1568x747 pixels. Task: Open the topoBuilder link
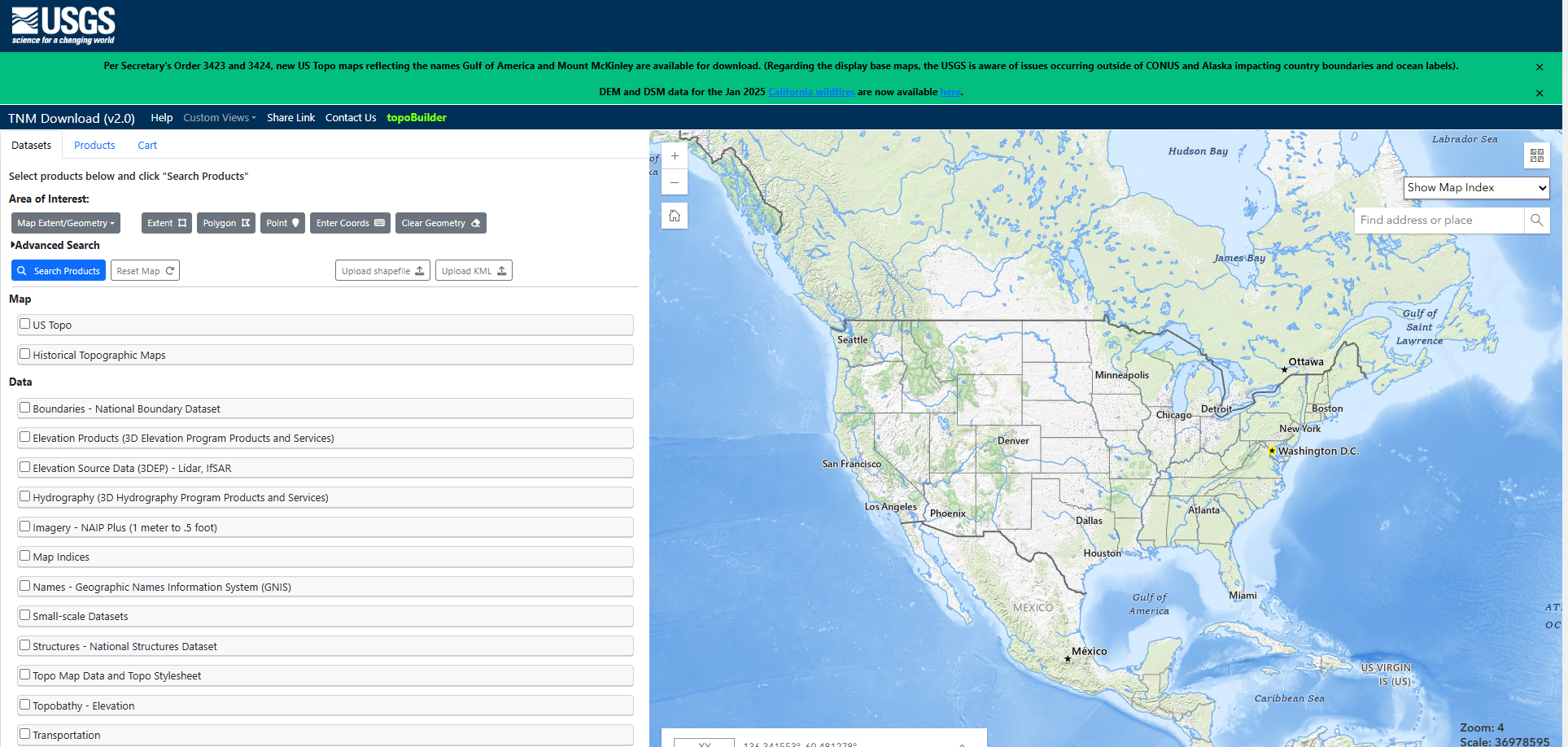417,118
